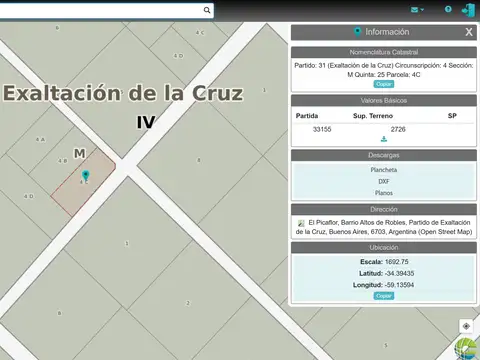Download the partida 33155 data
This screenshot has height=360, width=480.
click(x=384, y=139)
